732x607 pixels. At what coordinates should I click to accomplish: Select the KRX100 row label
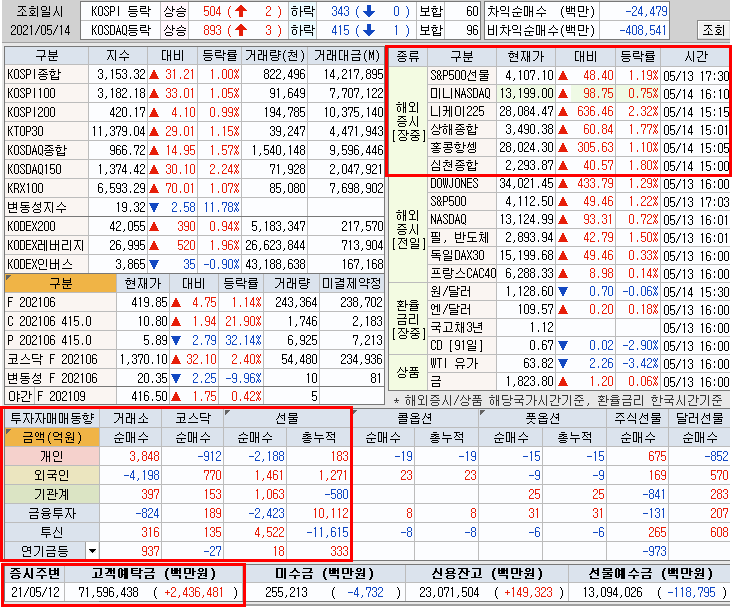pos(46,189)
